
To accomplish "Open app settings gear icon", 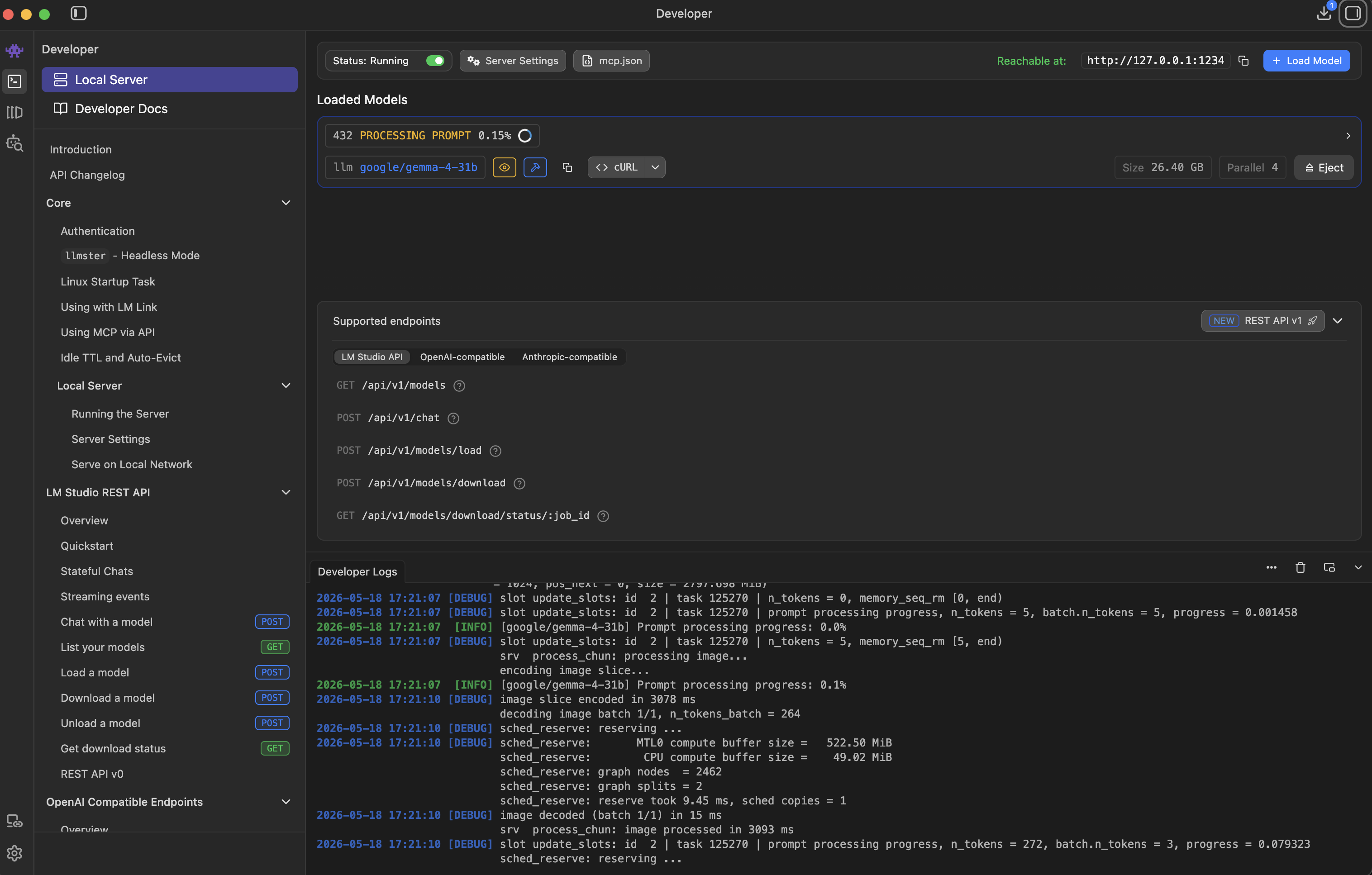I will click(x=14, y=853).
